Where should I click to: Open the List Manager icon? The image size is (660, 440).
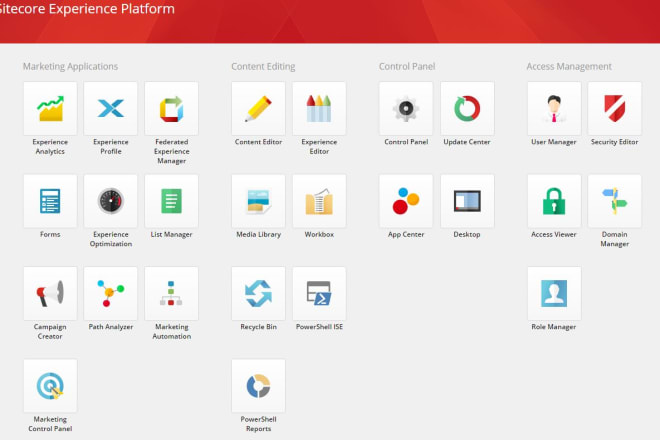point(171,201)
